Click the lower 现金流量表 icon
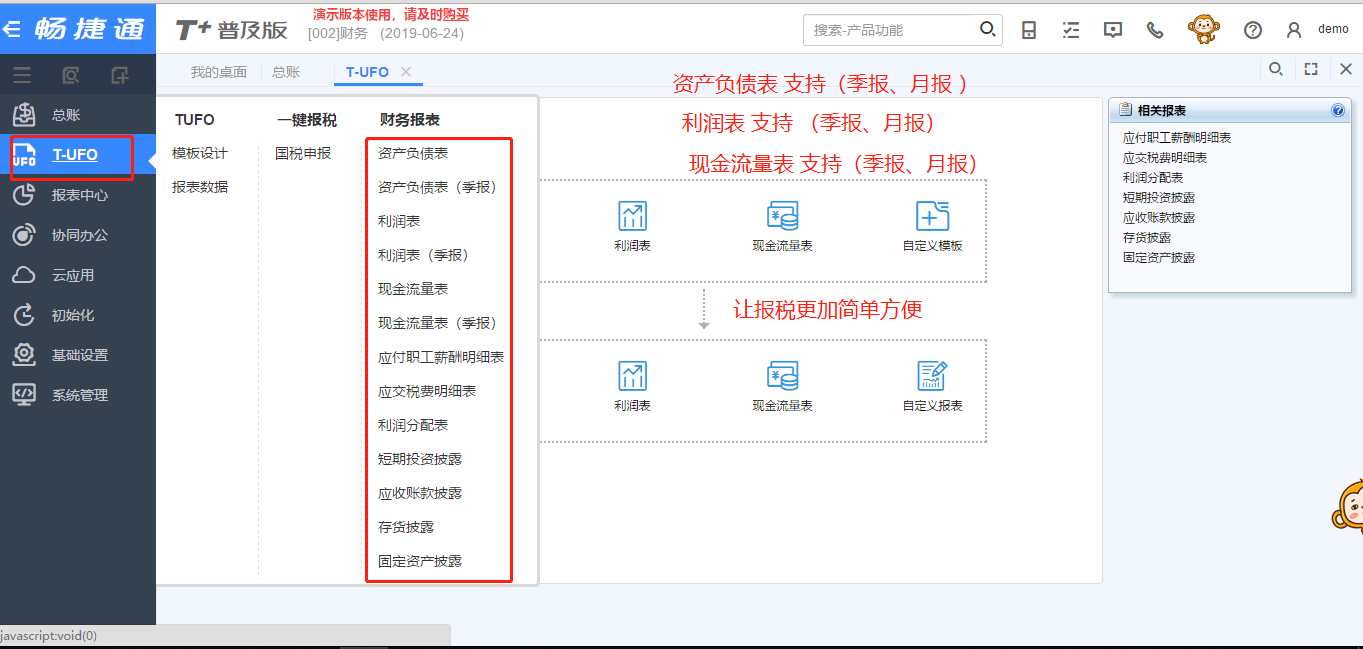Image resolution: width=1363 pixels, height=649 pixels. coord(782,376)
